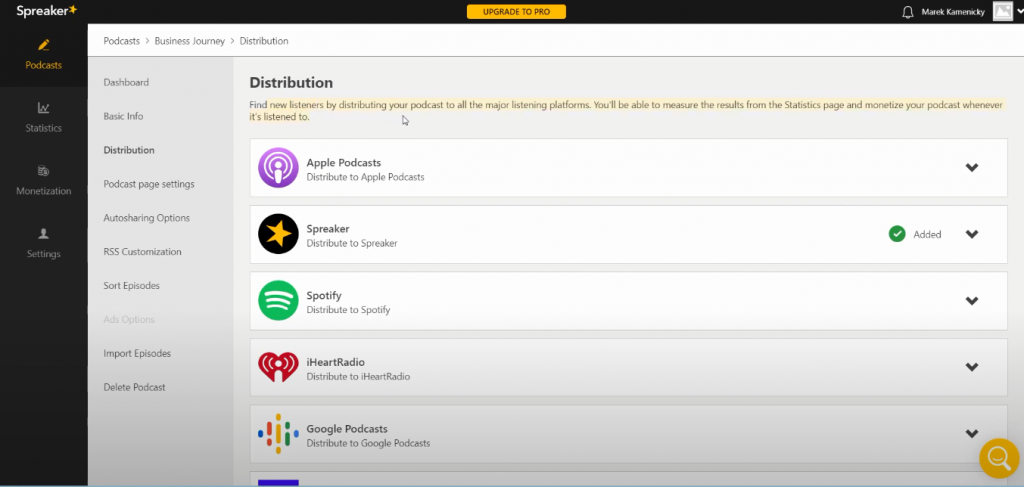Viewport: 1024px width, 487px height.
Task: Click 'Distribute to Google Podcasts' text
Action: point(368,443)
